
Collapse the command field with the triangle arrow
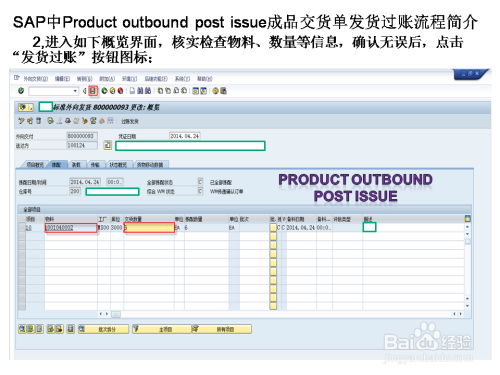pos(84,91)
